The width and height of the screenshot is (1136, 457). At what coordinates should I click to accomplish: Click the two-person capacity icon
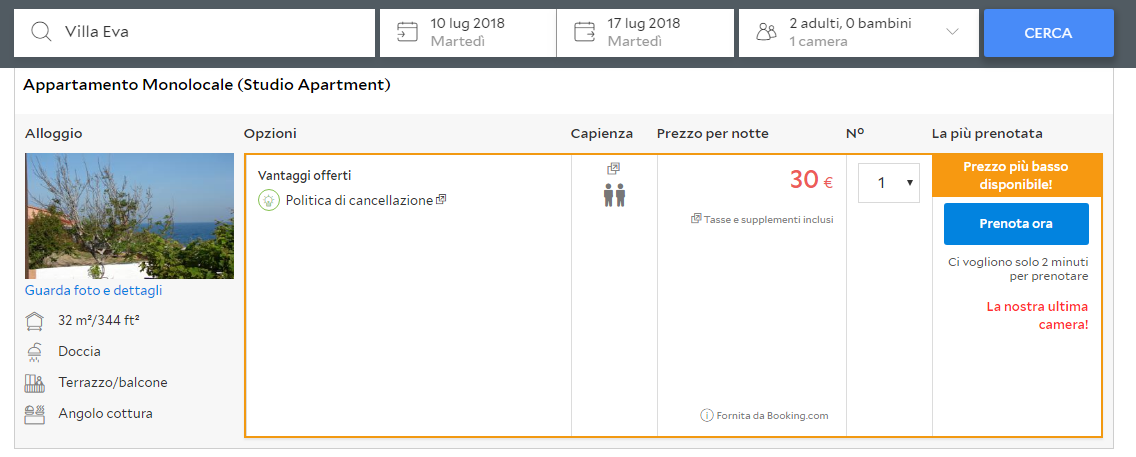614,194
